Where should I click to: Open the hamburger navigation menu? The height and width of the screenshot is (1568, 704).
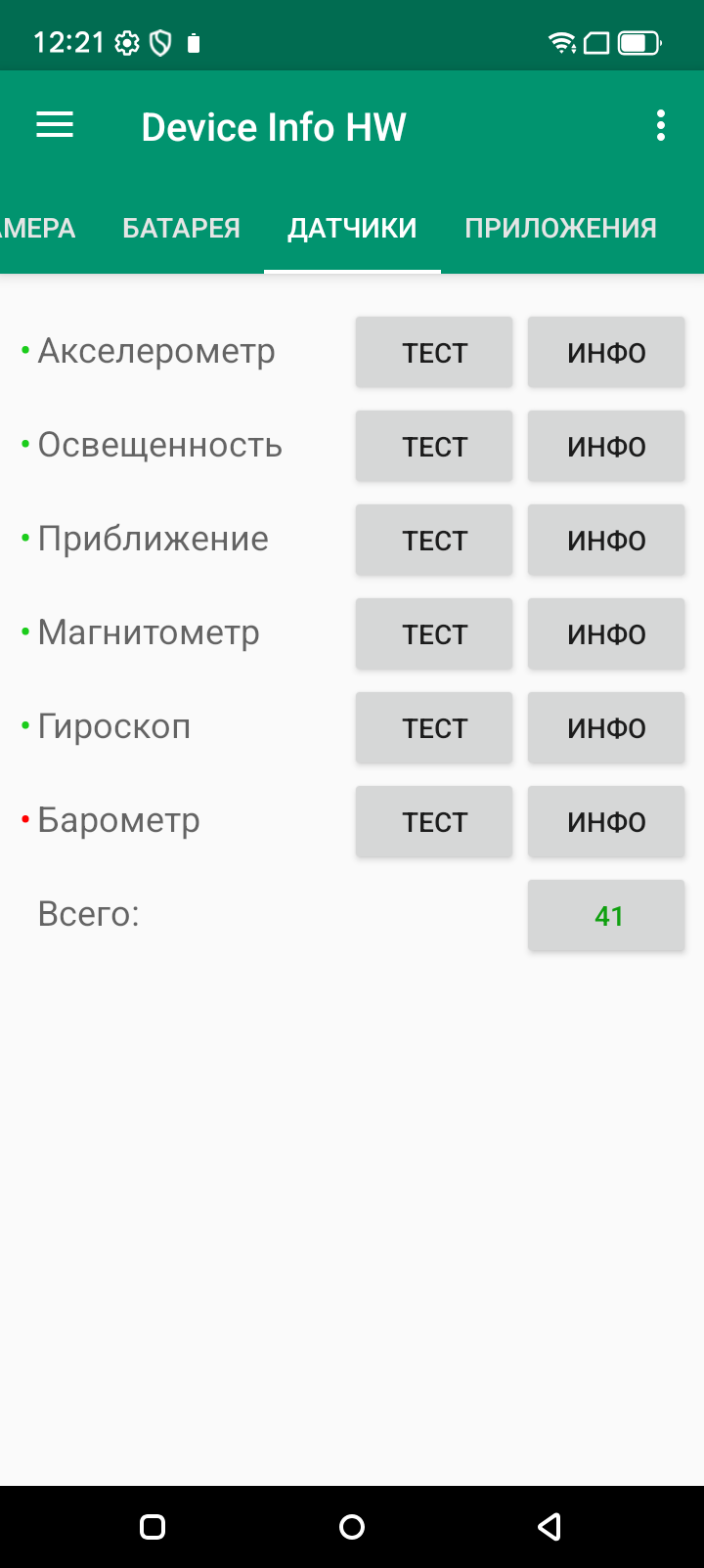coord(55,125)
